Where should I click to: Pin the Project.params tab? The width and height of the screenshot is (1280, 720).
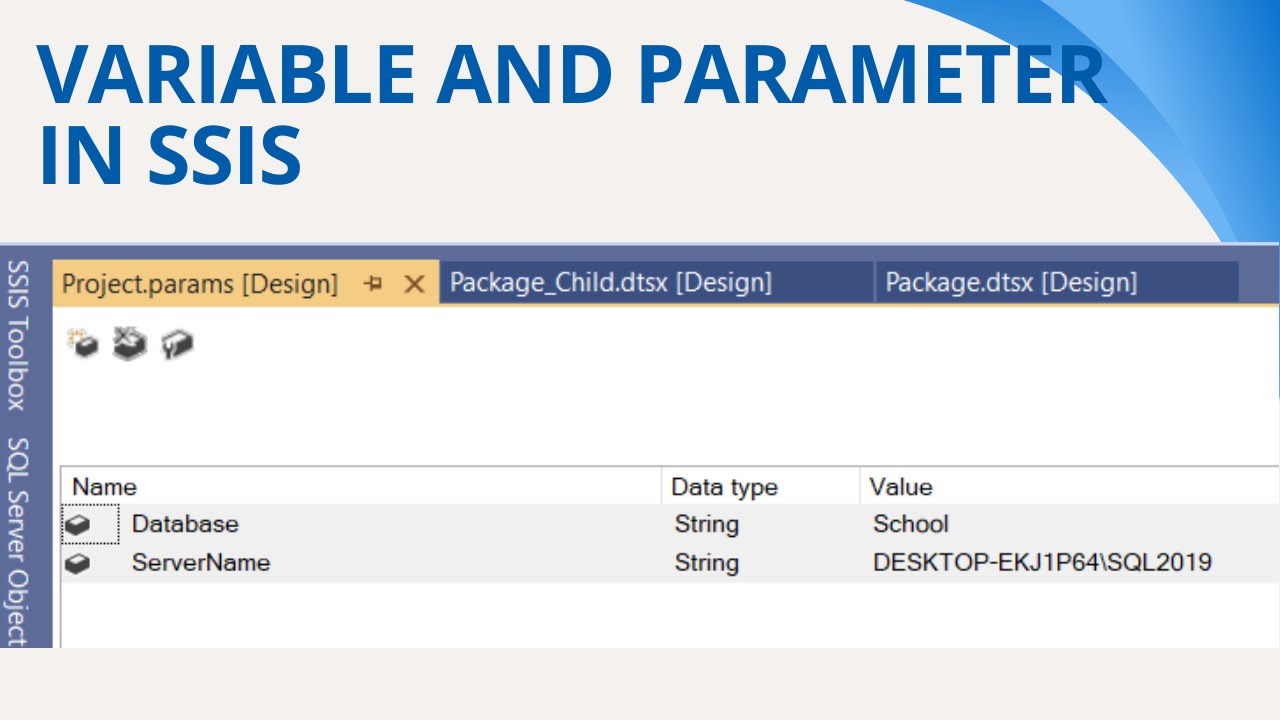pyautogui.click(x=374, y=284)
